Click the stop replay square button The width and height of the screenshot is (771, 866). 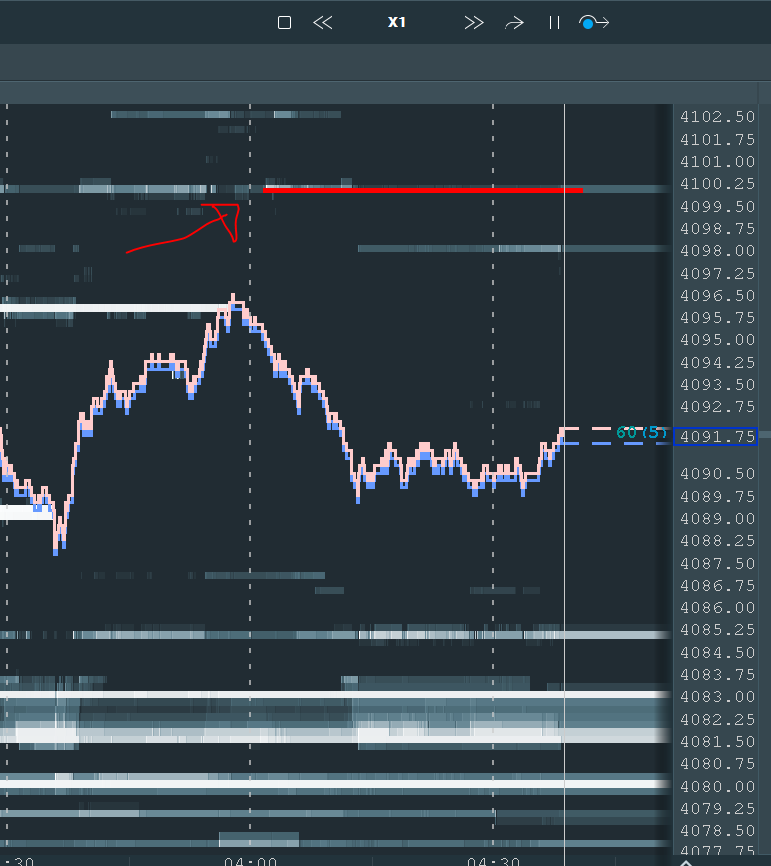click(284, 22)
